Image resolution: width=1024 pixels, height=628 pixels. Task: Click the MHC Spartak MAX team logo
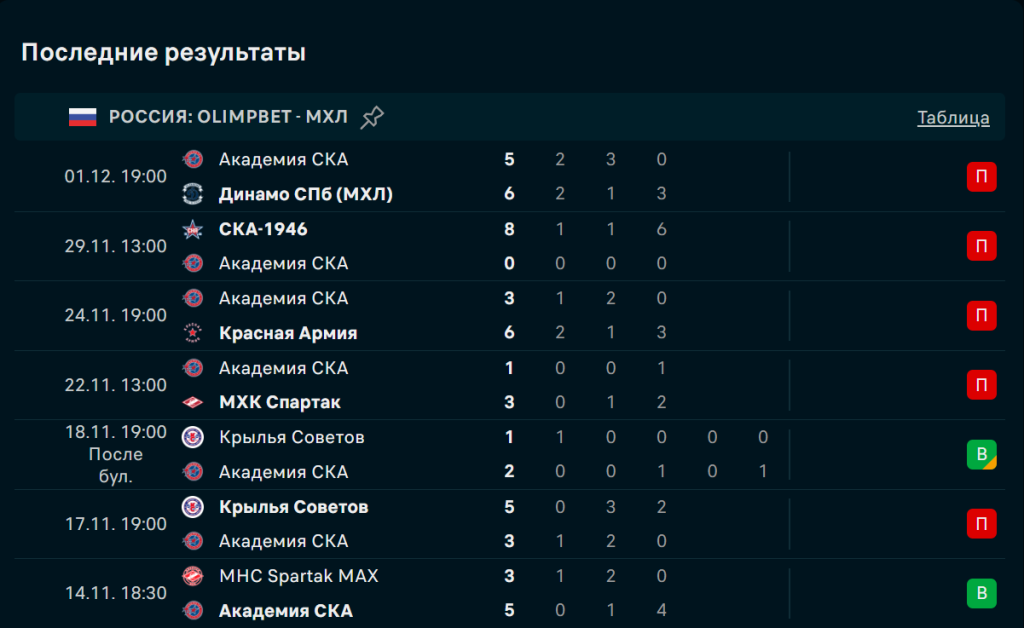coord(193,576)
